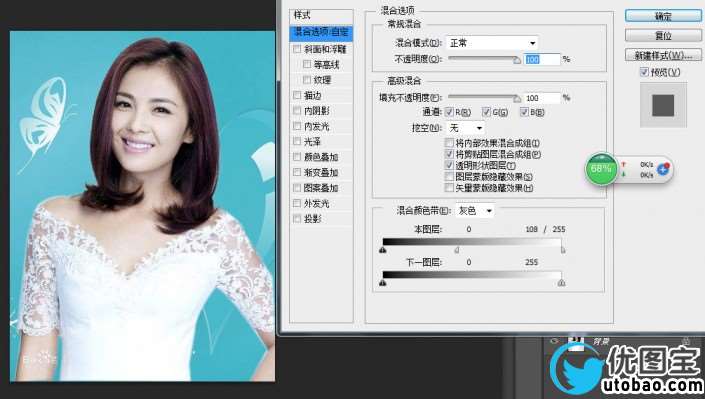Toggle the 预览 preview checkbox
This screenshot has height=399, width=705.
(644, 72)
